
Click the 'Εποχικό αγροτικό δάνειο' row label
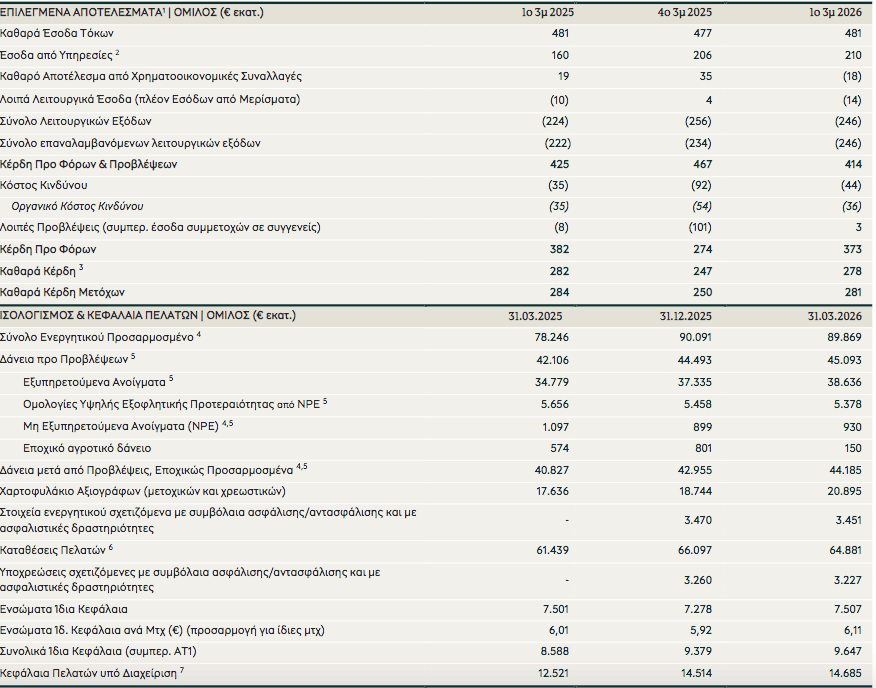(87, 446)
